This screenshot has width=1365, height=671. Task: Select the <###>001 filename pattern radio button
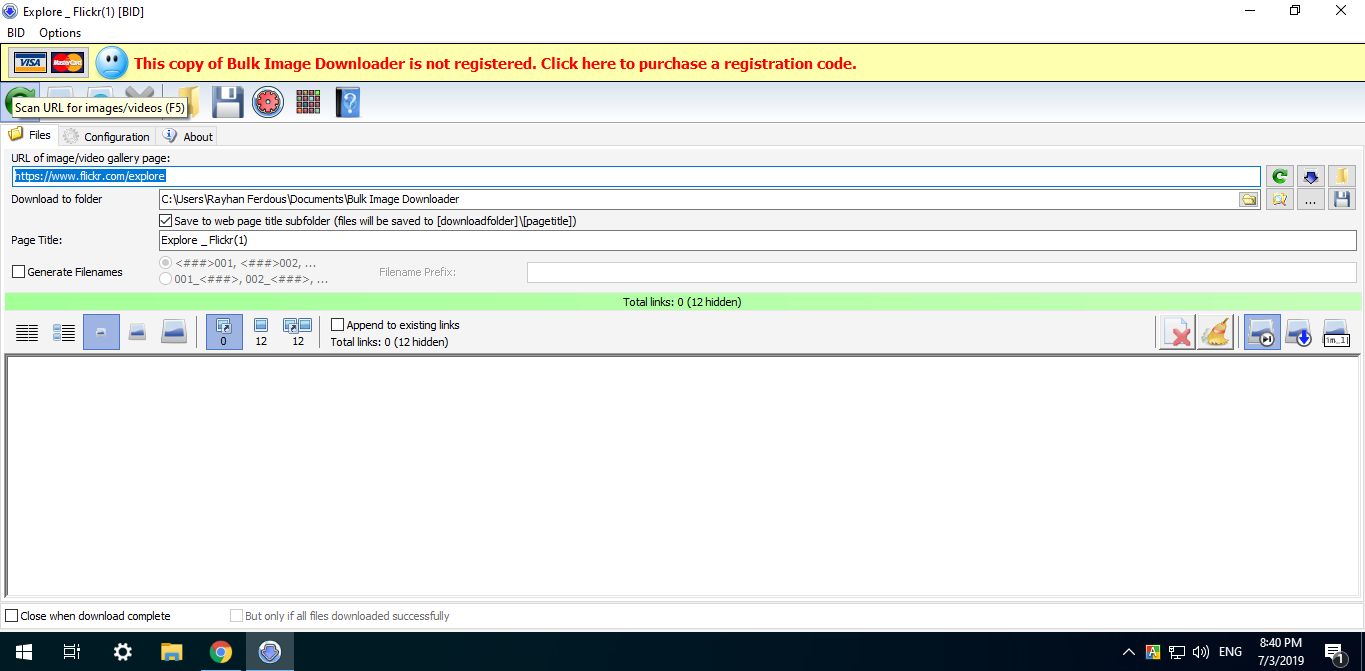166,262
